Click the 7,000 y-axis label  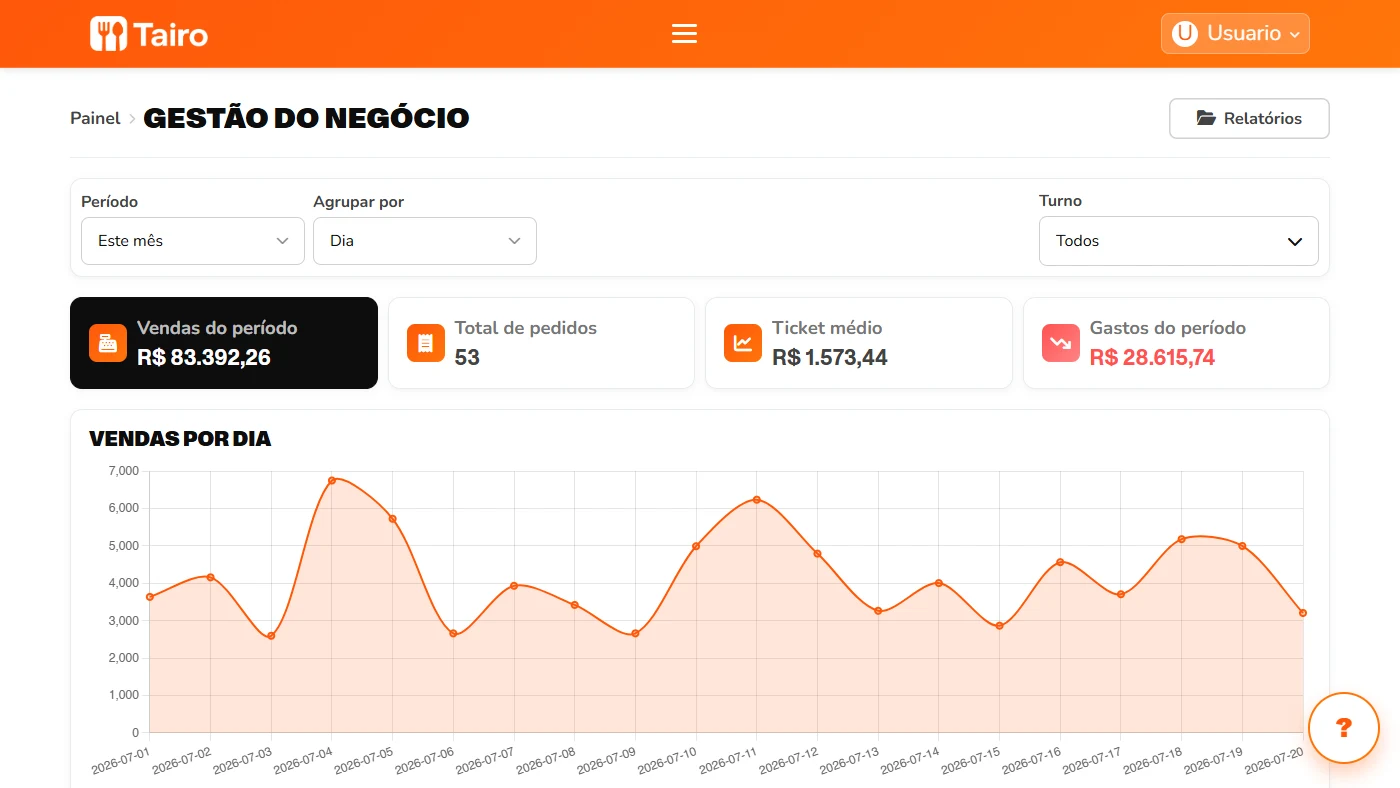[124, 471]
